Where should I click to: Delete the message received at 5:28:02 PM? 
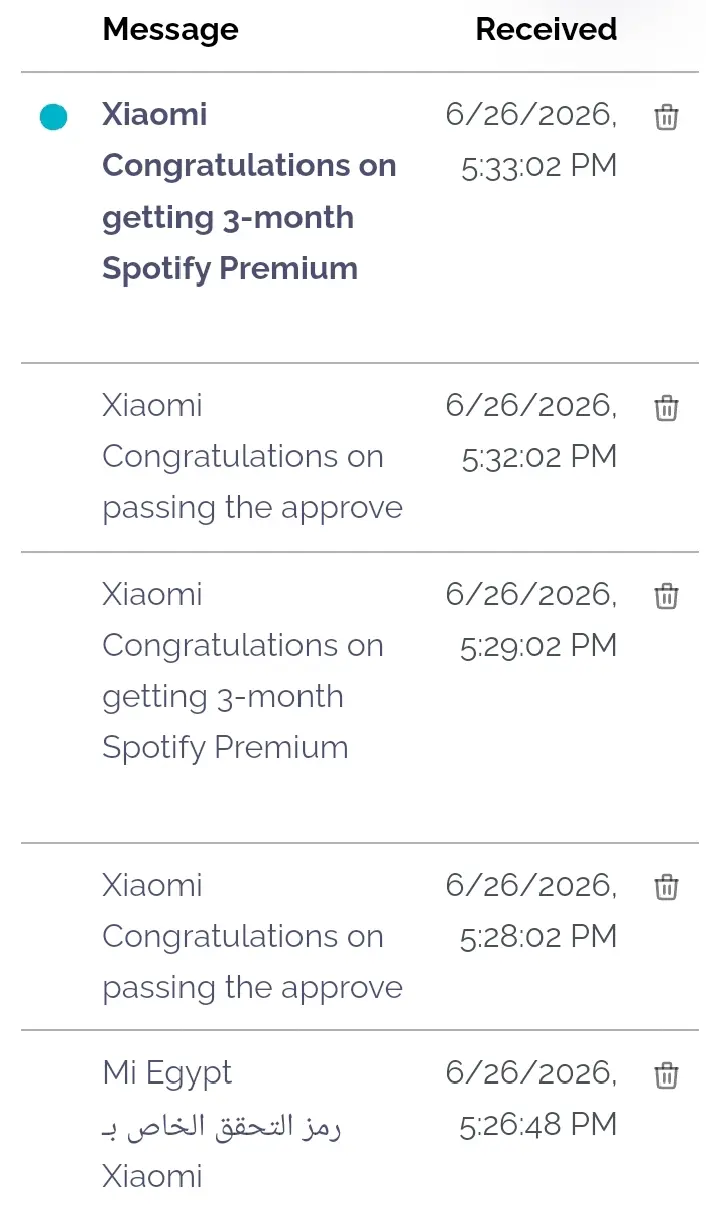[x=666, y=887]
